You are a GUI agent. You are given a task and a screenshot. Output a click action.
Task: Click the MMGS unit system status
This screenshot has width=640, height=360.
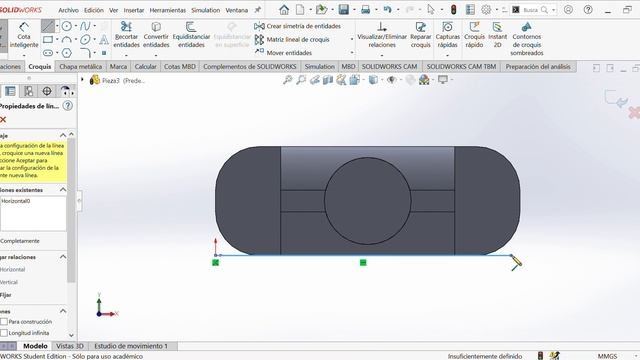[x=607, y=356]
